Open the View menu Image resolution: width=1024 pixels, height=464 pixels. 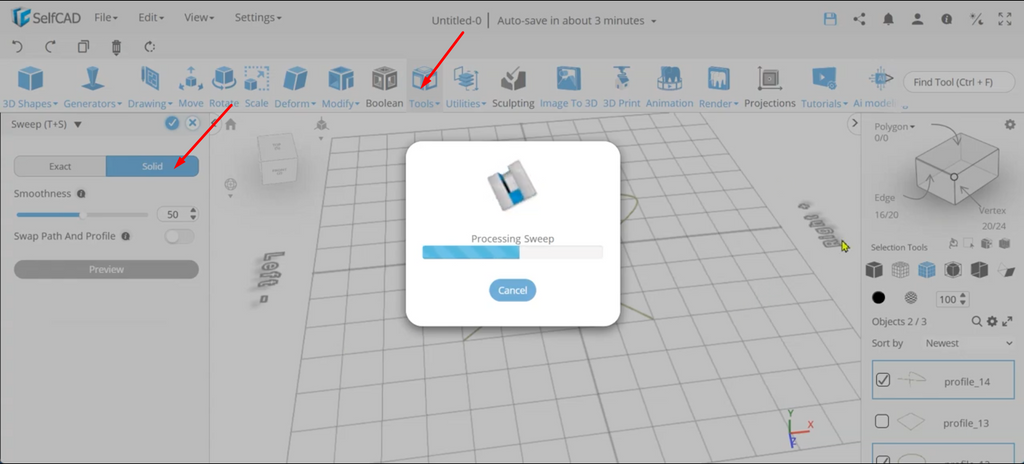(x=199, y=18)
